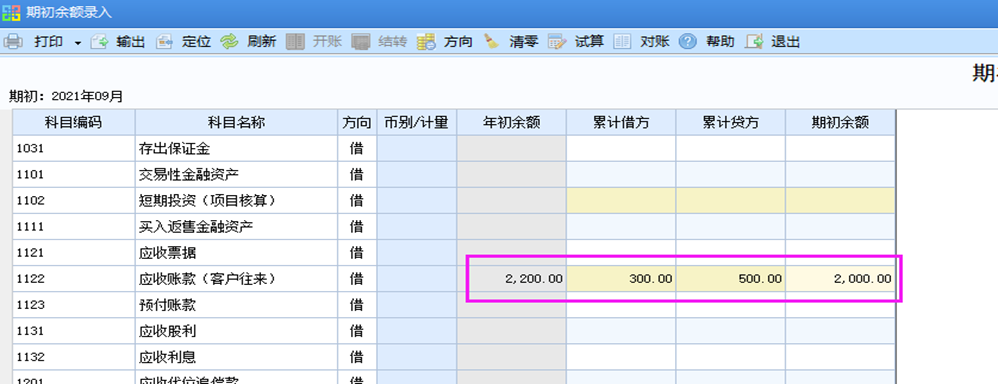Click the 2,000.00 期初余额 cell
Image resolution: width=998 pixels, height=384 pixels.
click(x=840, y=278)
